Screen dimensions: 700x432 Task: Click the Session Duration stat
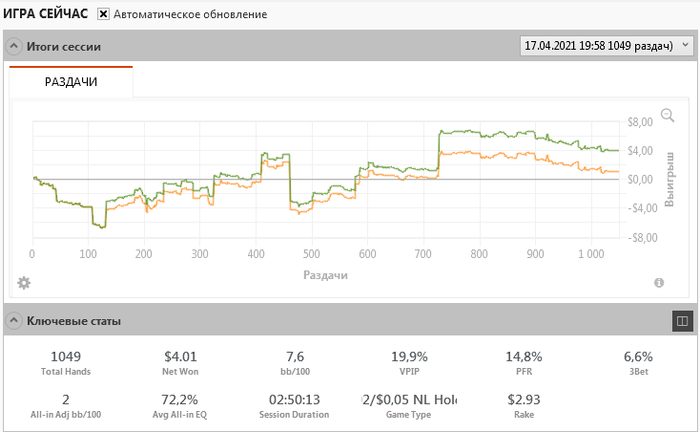pyautogui.click(x=295, y=406)
